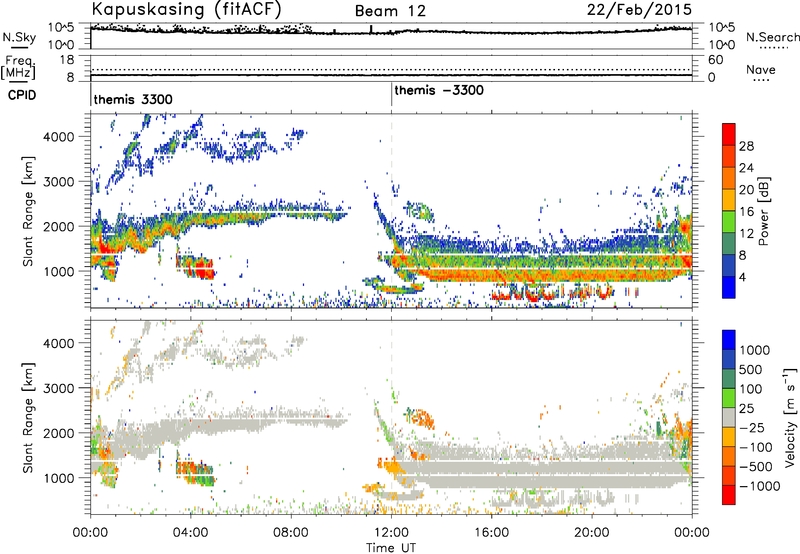Click the gray band of the velocity color bar
This screenshot has width=800, height=554.
point(729,418)
